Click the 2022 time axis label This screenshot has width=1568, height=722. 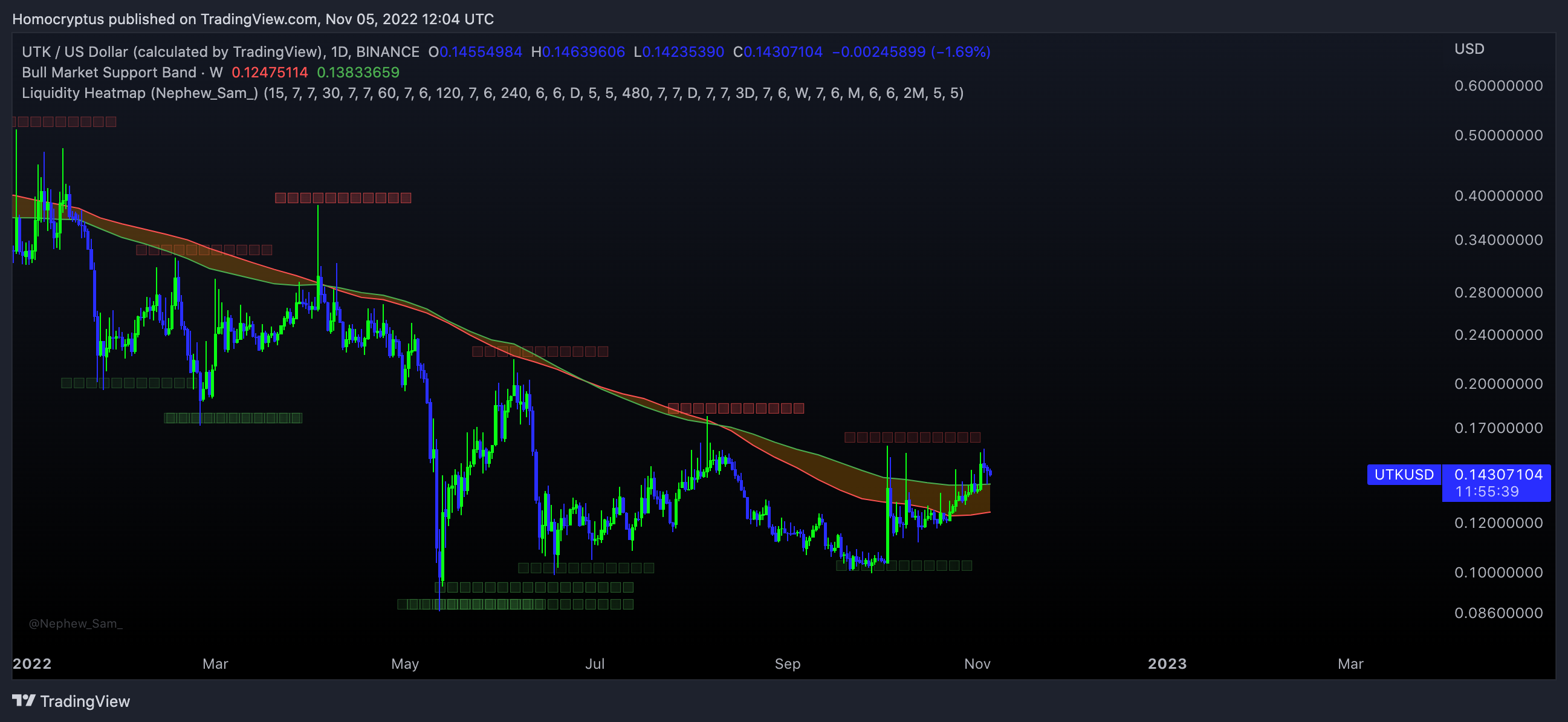[32, 663]
